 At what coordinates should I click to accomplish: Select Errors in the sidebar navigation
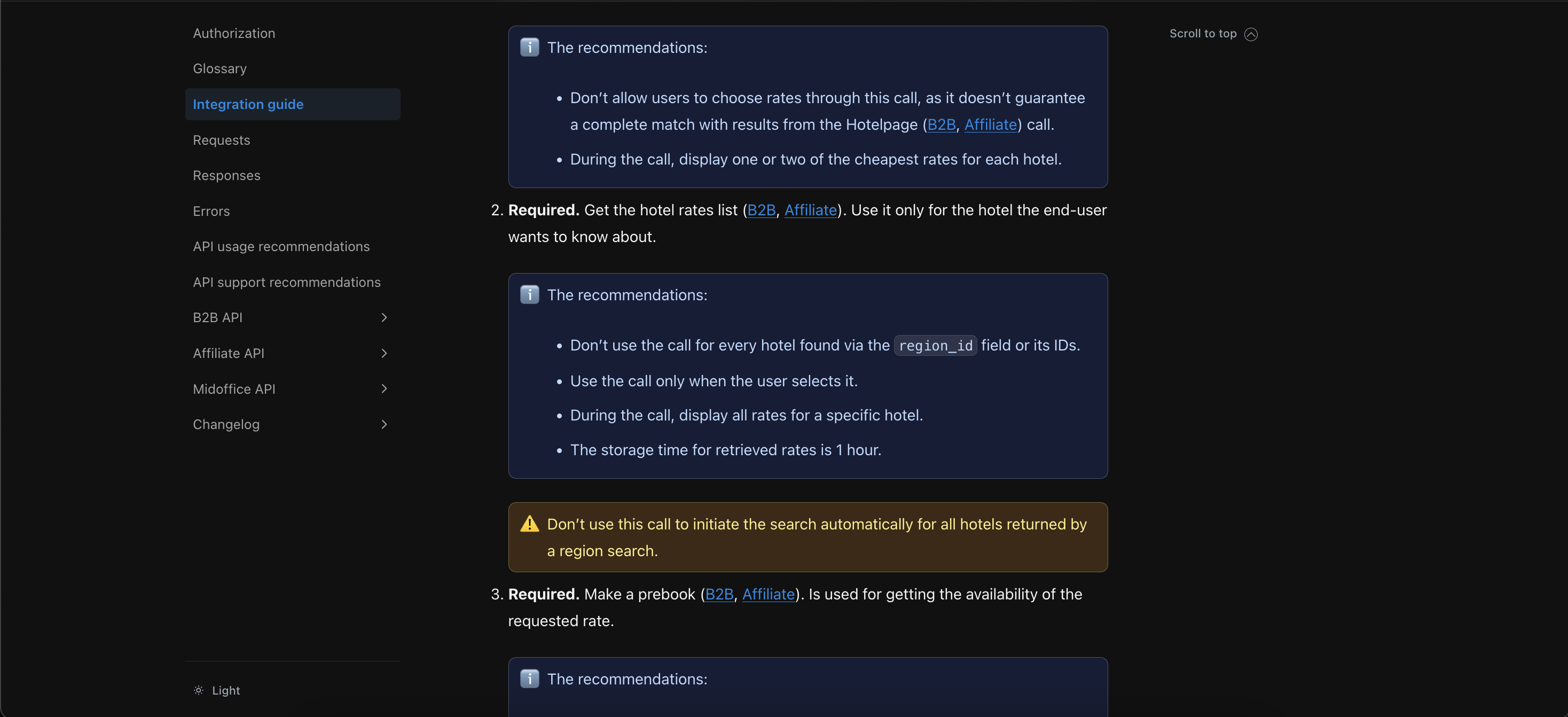coord(211,212)
